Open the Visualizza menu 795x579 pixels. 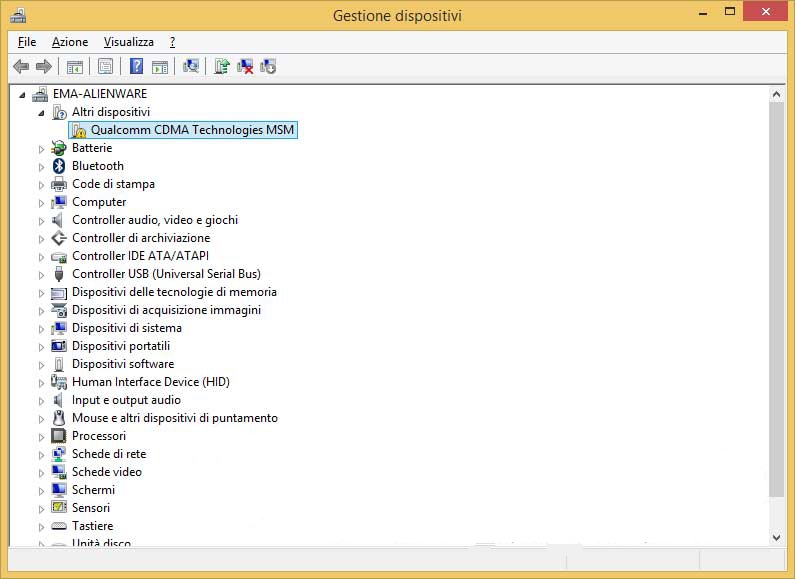128,42
